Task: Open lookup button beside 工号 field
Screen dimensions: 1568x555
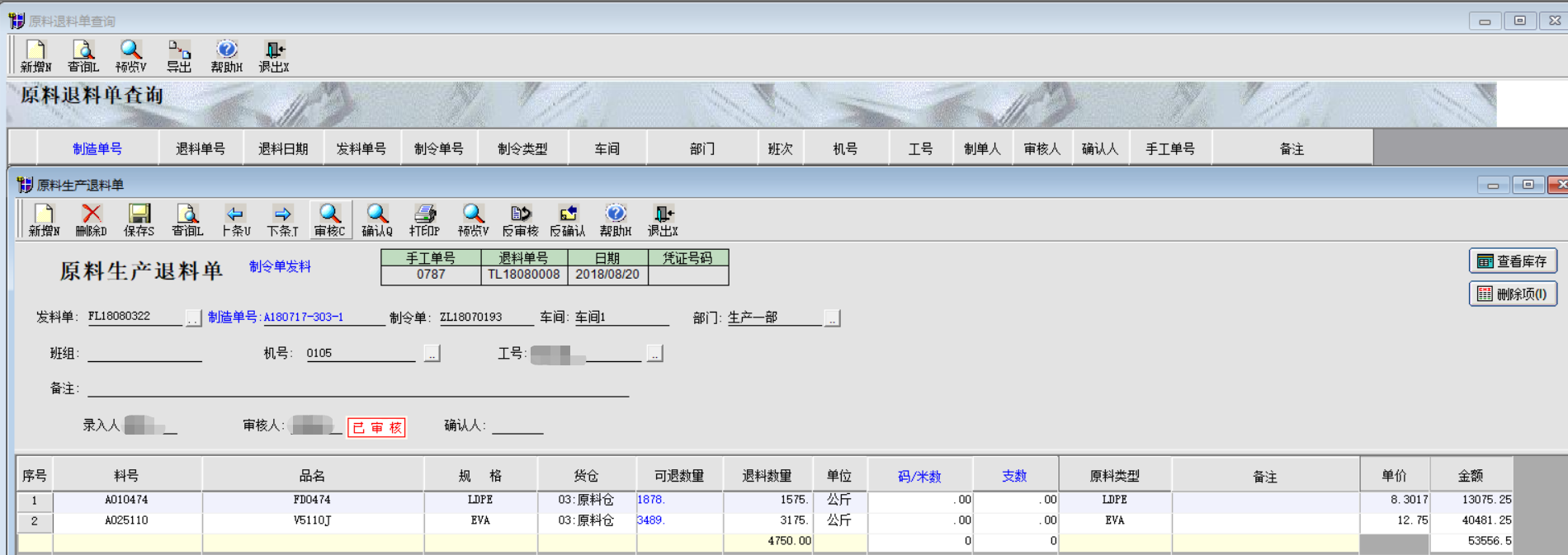Action: pos(654,354)
